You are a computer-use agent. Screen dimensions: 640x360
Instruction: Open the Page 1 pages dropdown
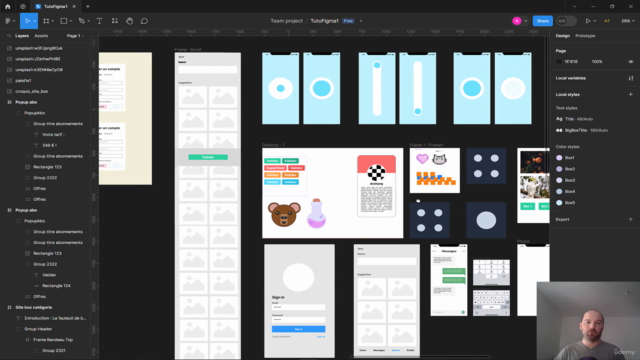[x=76, y=36]
